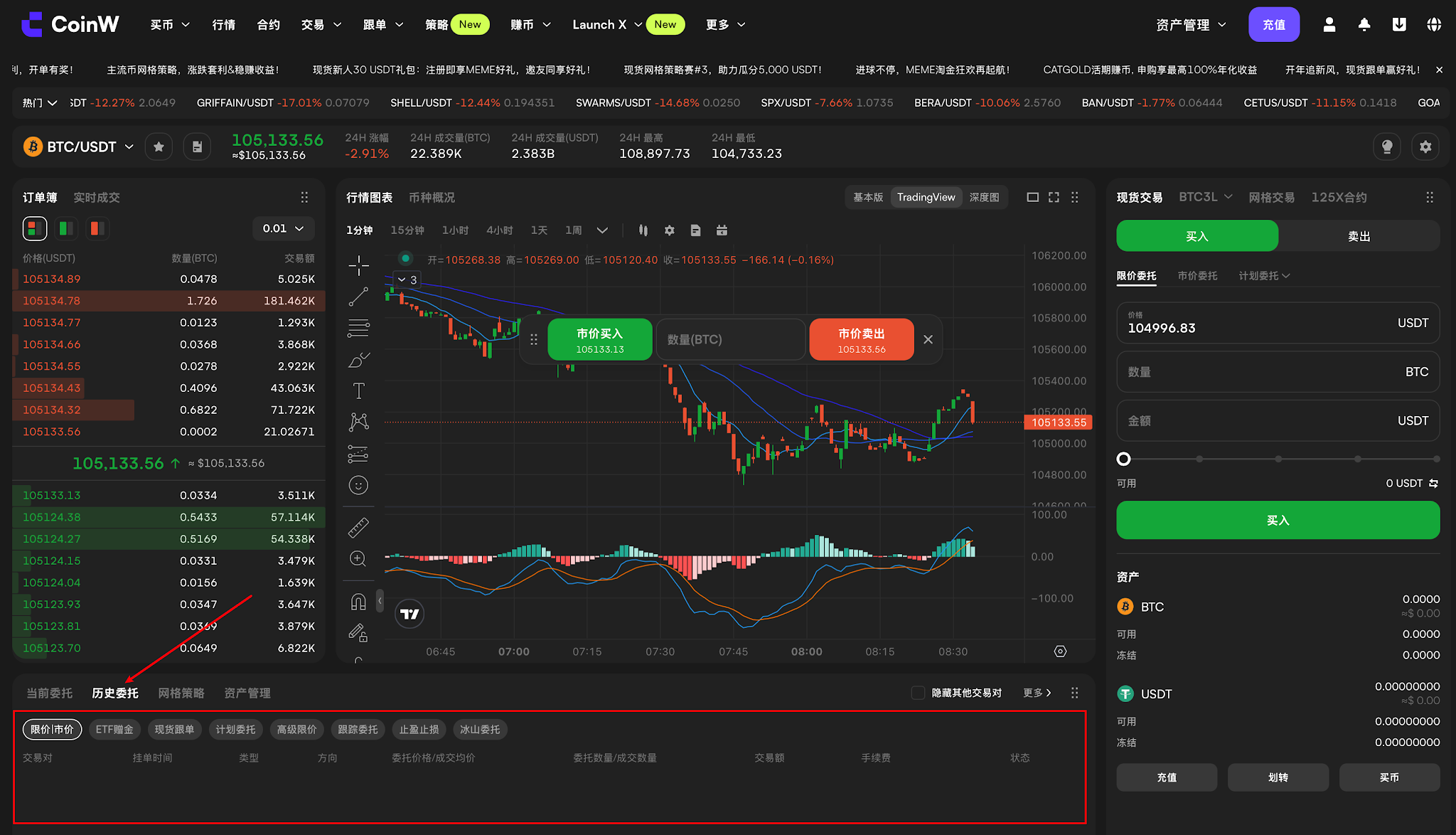Click the green 市价买入 market buy button
This screenshot has height=835, width=1456.
click(599, 339)
